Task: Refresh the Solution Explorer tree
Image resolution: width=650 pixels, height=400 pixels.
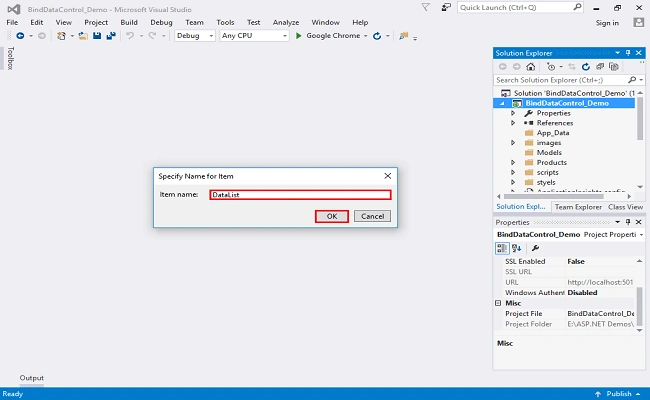Action: pos(586,67)
